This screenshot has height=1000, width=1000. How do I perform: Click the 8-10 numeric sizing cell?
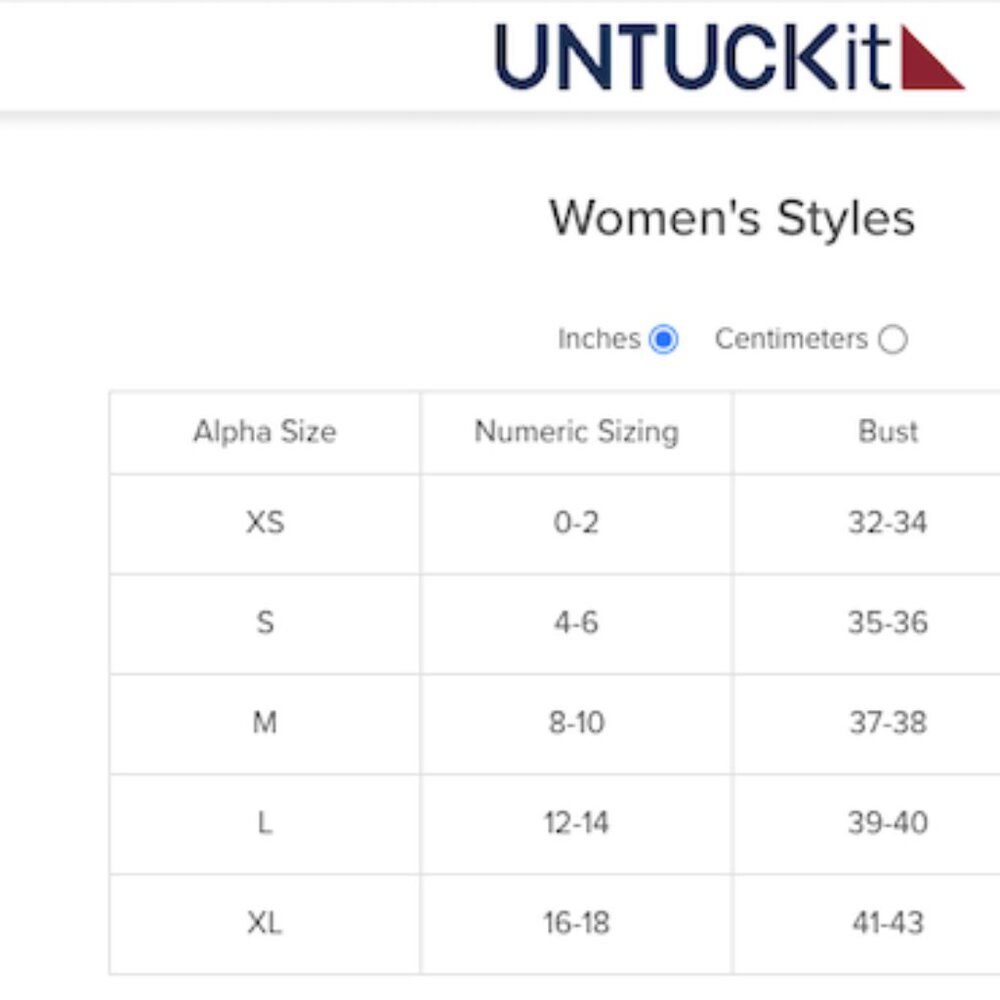tap(577, 723)
